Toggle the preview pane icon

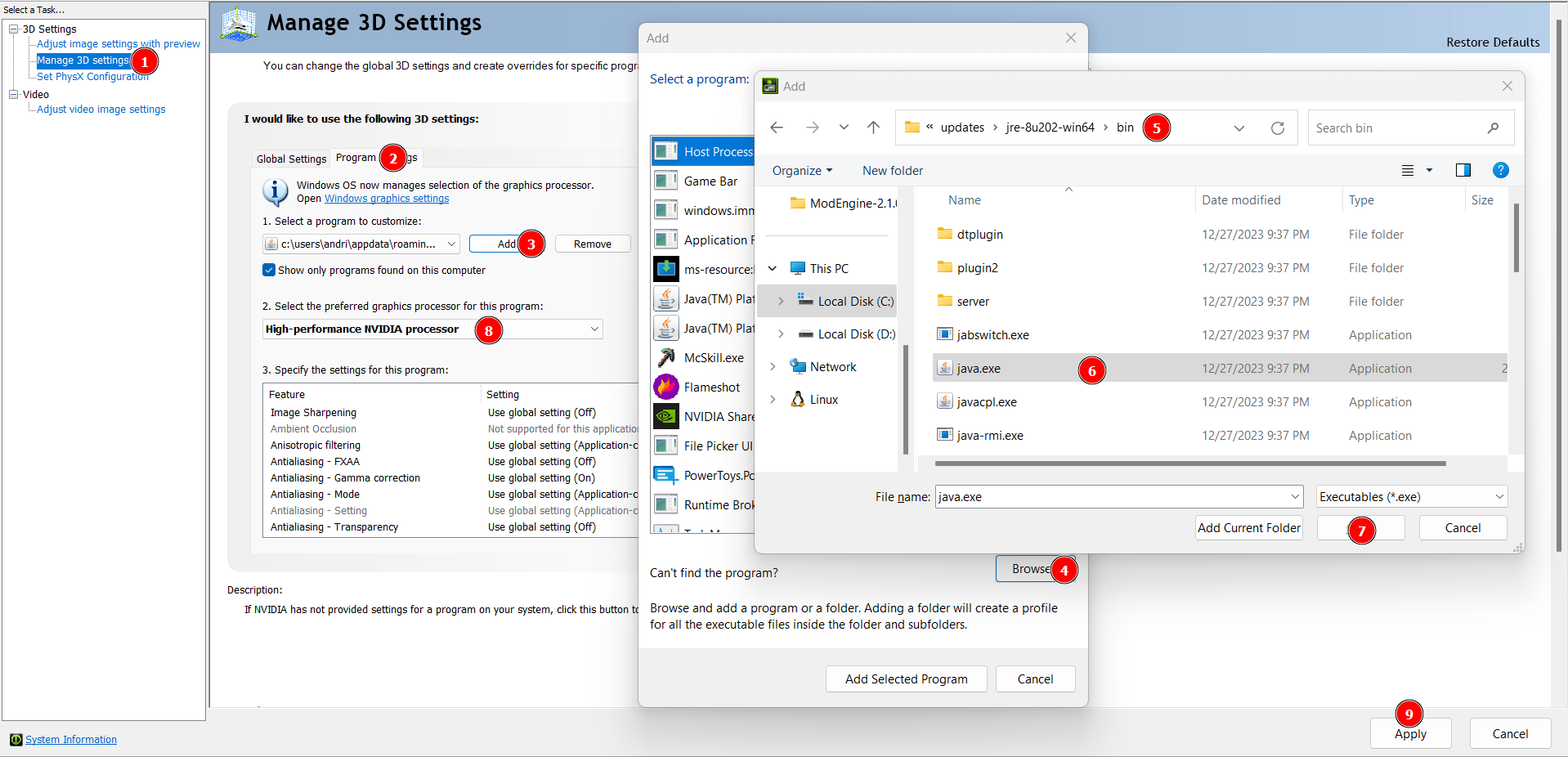[1463, 170]
